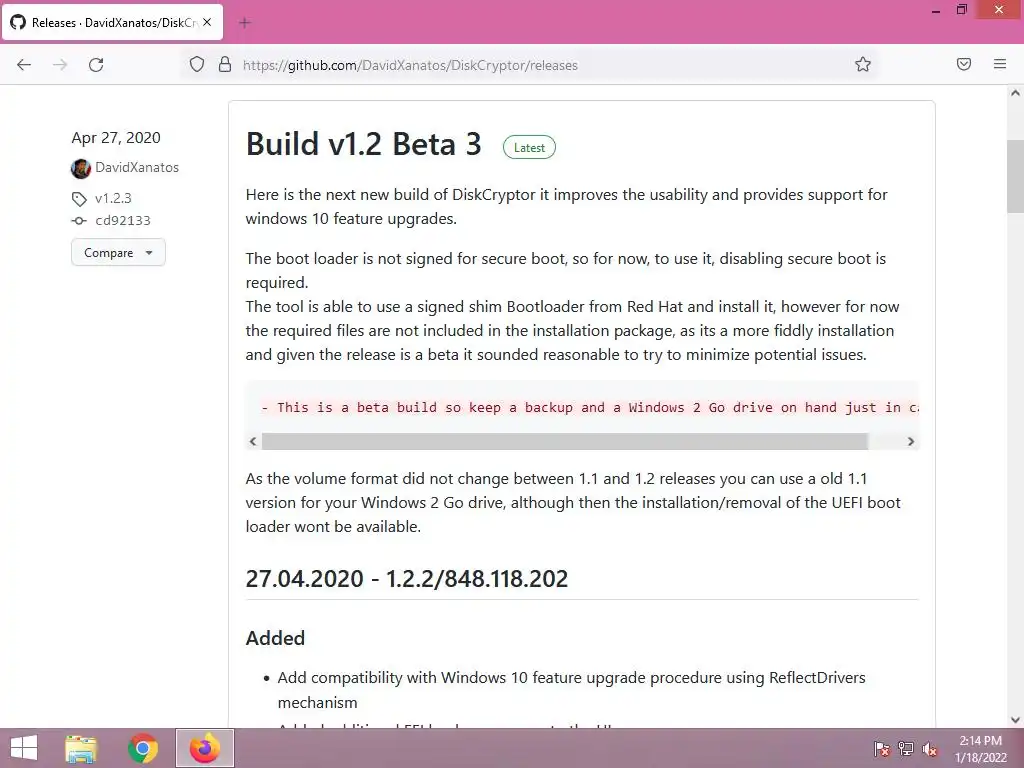Image resolution: width=1024 pixels, height=768 pixels.
Task: Click the tag icon beside v1.2.3
Action: pyautogui.click(x=79, y=199)
